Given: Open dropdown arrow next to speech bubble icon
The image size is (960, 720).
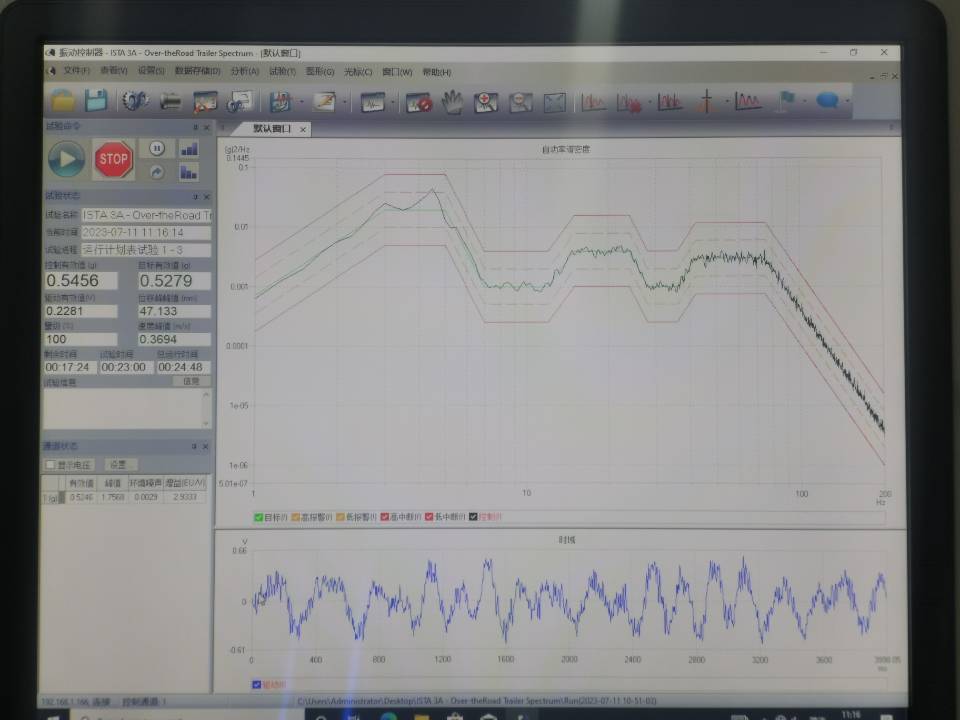Looking at the screenshot, I should [847, 101].
